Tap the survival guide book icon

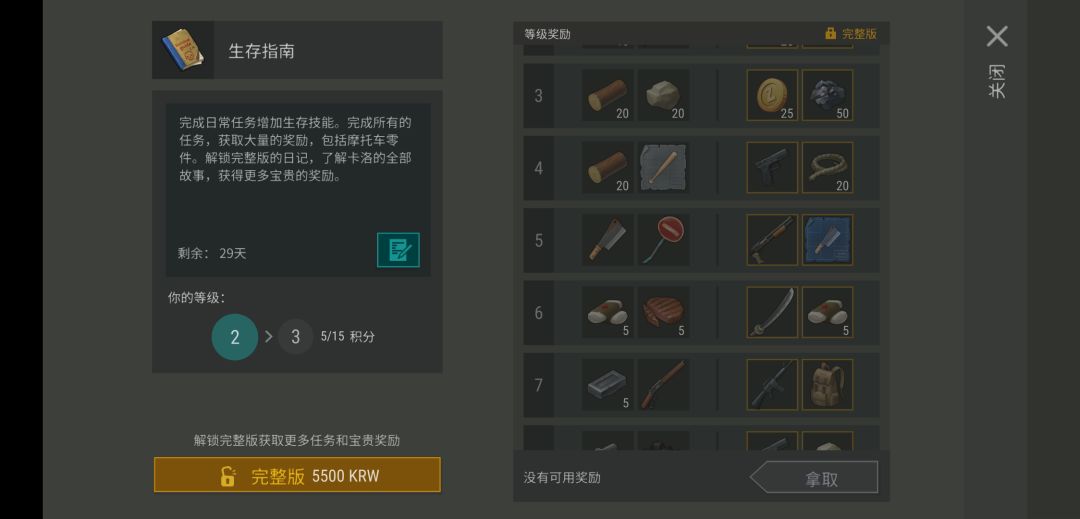click(183, 50)
